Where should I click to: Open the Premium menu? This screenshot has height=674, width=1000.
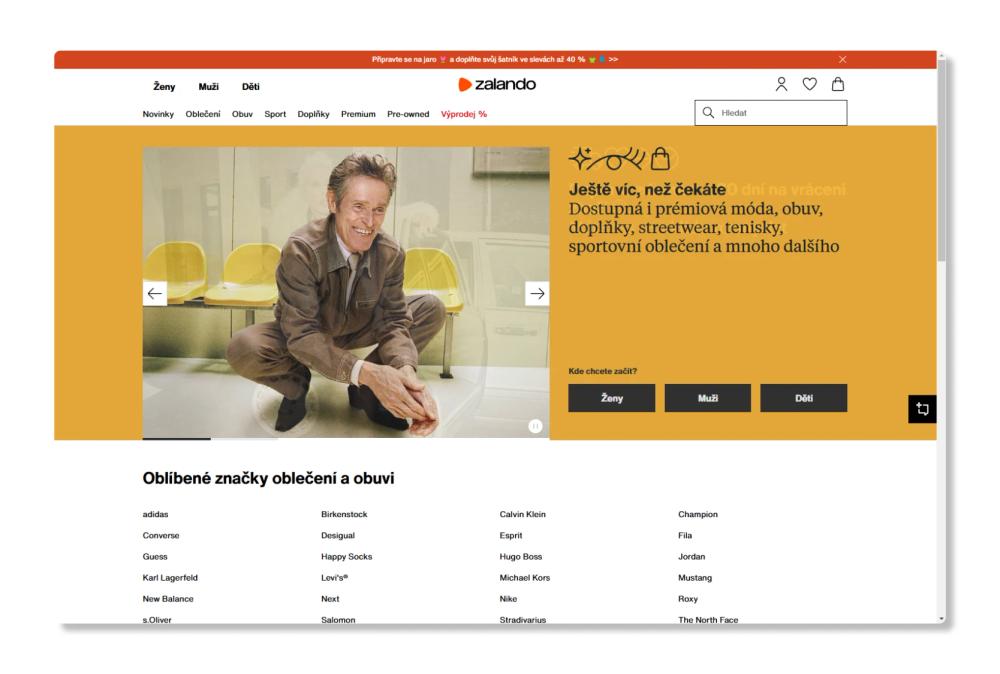click(x=358, y=114)
